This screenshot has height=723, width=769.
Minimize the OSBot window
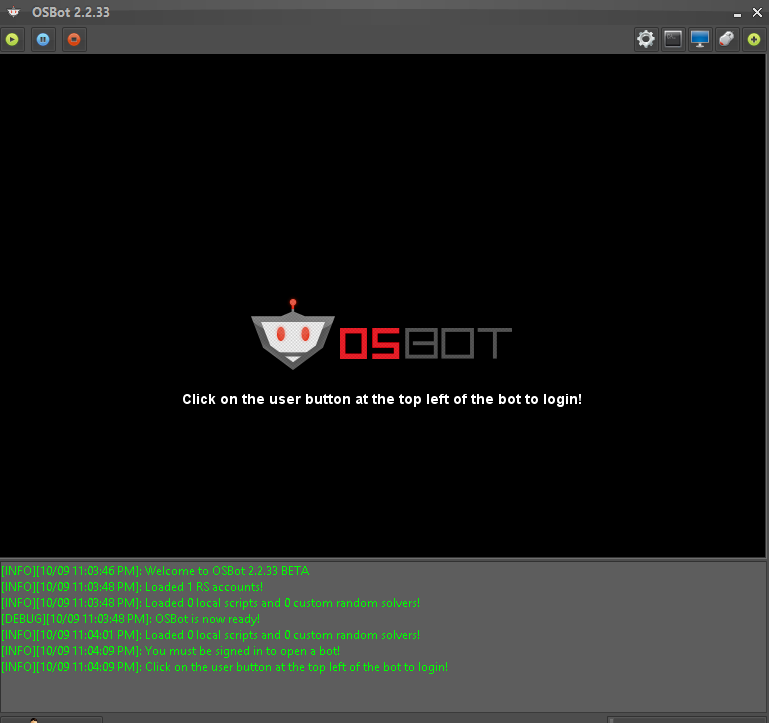pyautogui.click(x=737, y=14)
